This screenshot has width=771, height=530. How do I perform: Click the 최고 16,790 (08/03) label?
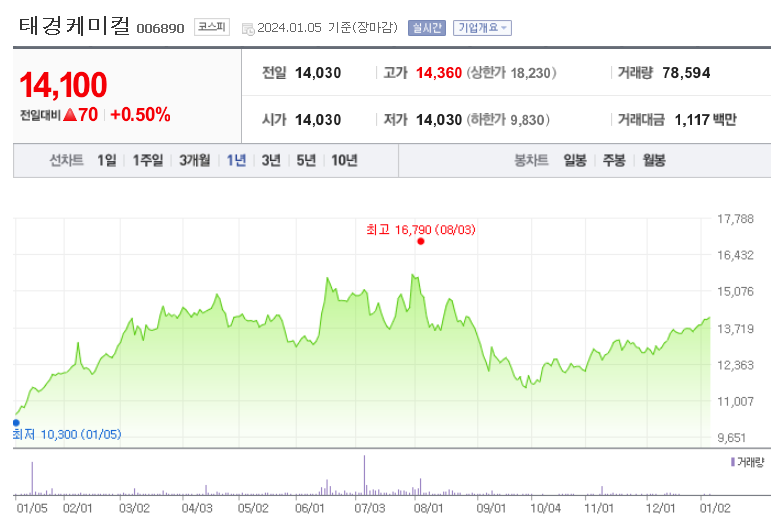coord(421,230)
